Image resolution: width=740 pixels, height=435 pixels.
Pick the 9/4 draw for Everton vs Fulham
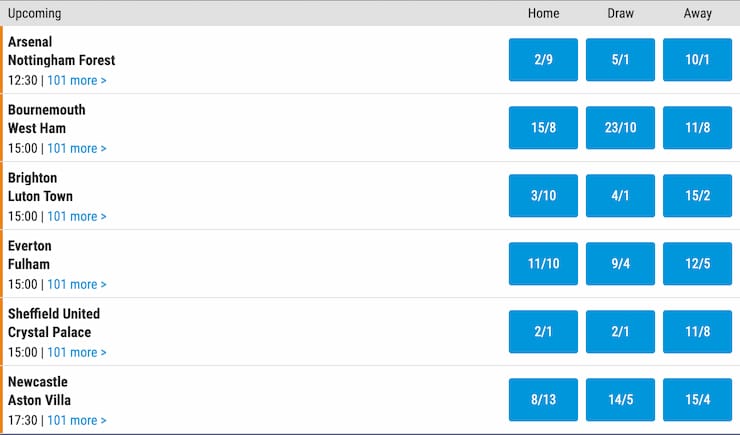[x=620, y=264]
